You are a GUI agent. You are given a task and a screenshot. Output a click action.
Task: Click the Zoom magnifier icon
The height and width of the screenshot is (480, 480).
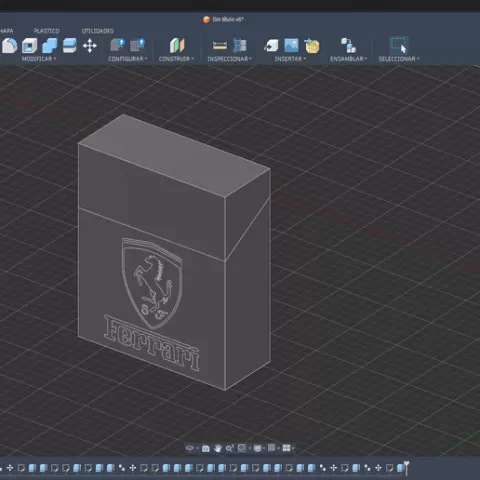pyautogui.click(x=229, y=448)
